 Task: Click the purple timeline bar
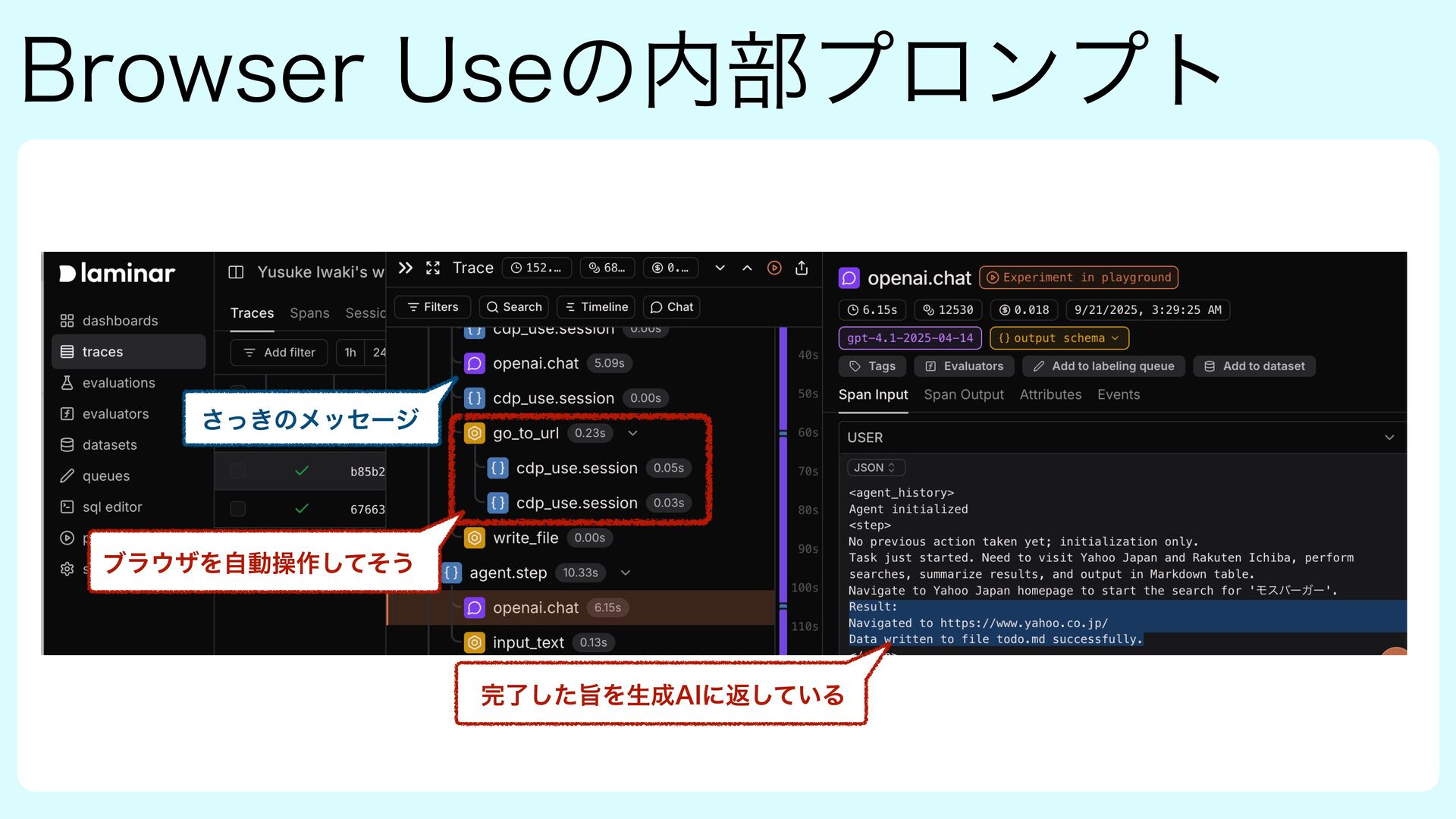pos(783,493)
